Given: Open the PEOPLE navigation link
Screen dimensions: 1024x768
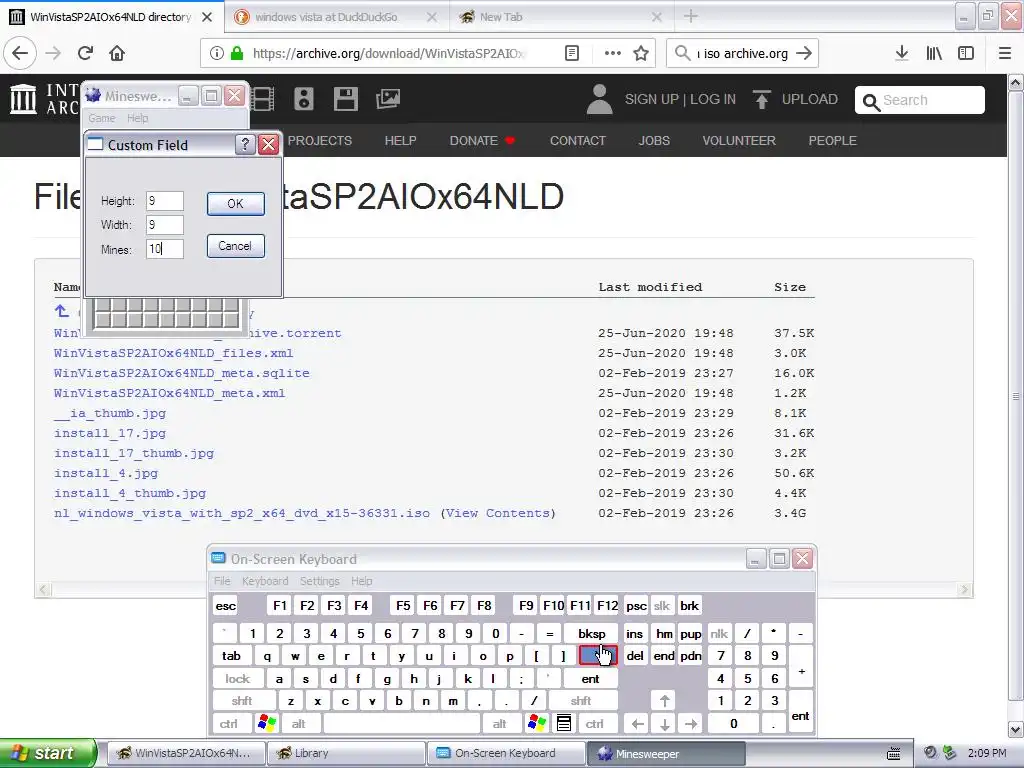Looking at the screenshot, I should [832, 140].
